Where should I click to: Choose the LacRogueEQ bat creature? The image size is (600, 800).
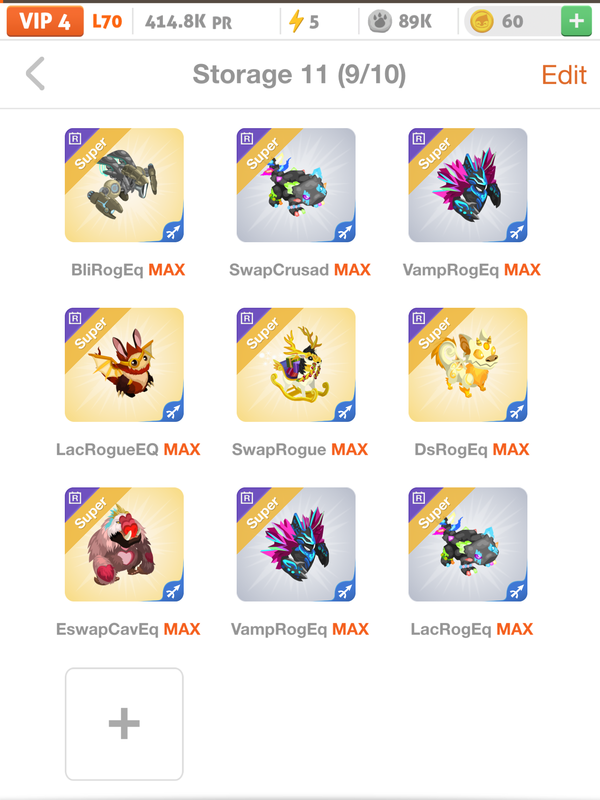coord(124,364)
